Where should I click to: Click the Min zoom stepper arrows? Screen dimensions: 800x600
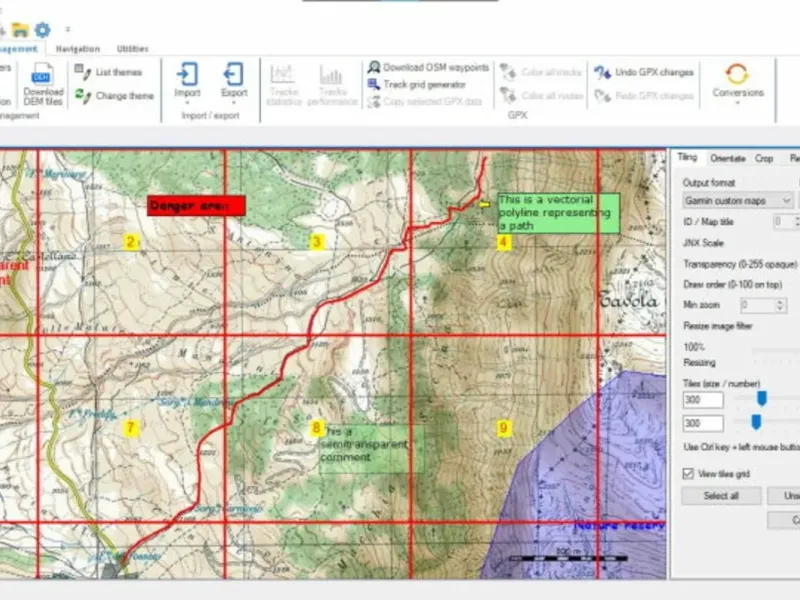pos(779,306)
